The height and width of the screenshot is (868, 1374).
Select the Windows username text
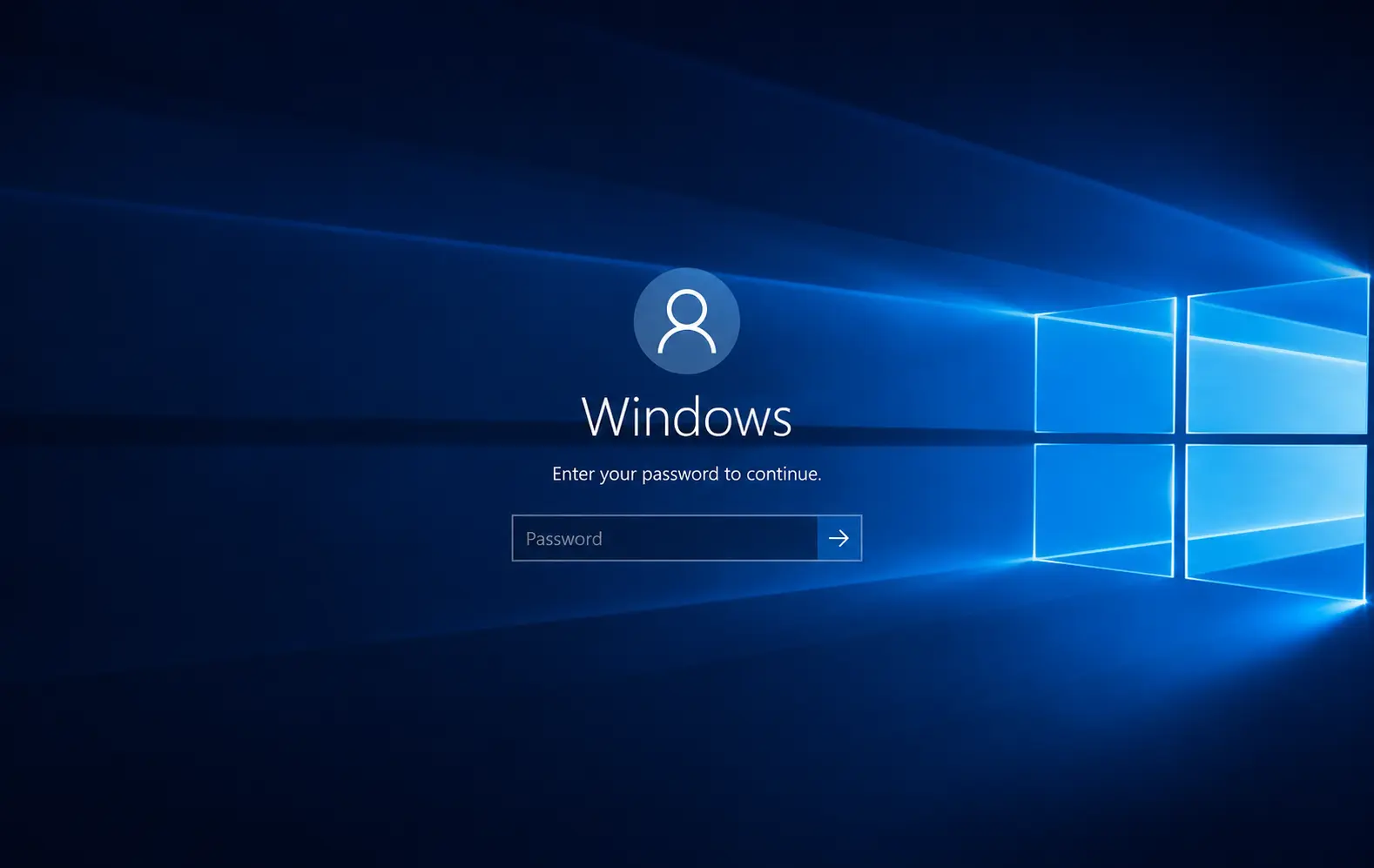[687, 417]
